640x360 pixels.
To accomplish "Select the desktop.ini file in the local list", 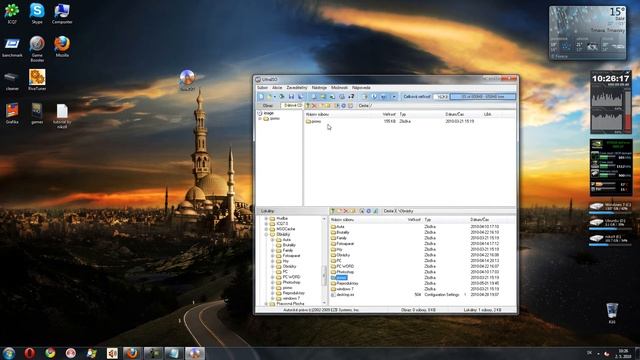I will 343,294.
